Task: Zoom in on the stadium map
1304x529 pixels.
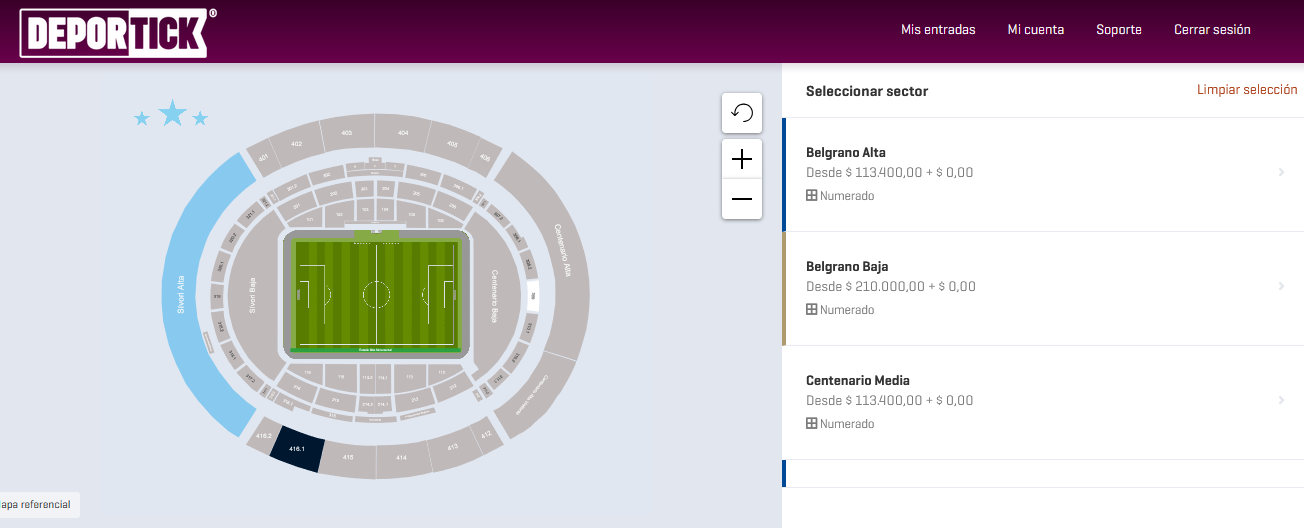Action: point(742,159)
